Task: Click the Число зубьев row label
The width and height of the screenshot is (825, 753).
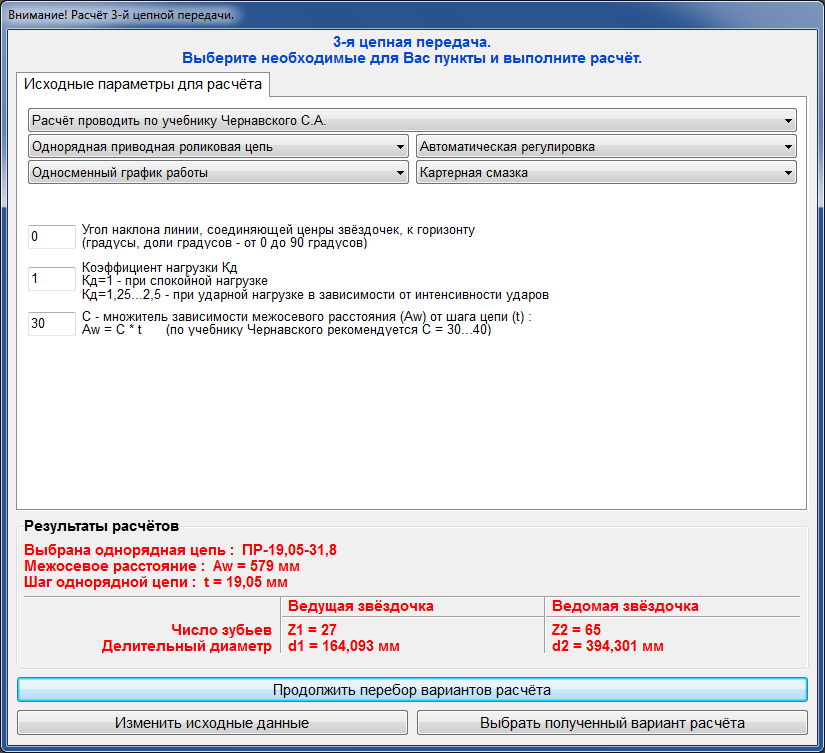Action: pos(222,630)
